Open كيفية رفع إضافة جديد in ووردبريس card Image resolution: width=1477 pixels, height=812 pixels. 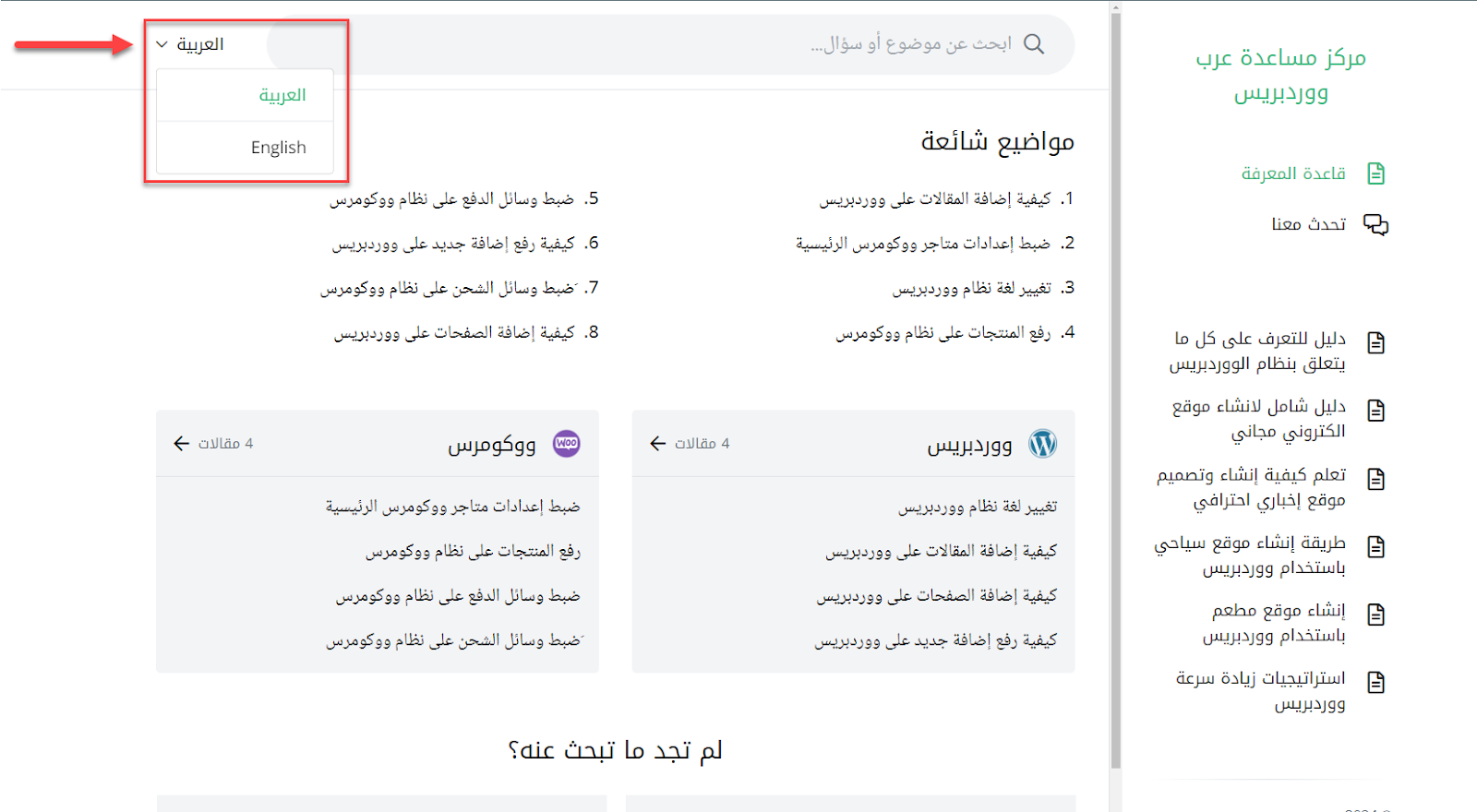click(936, 639)
